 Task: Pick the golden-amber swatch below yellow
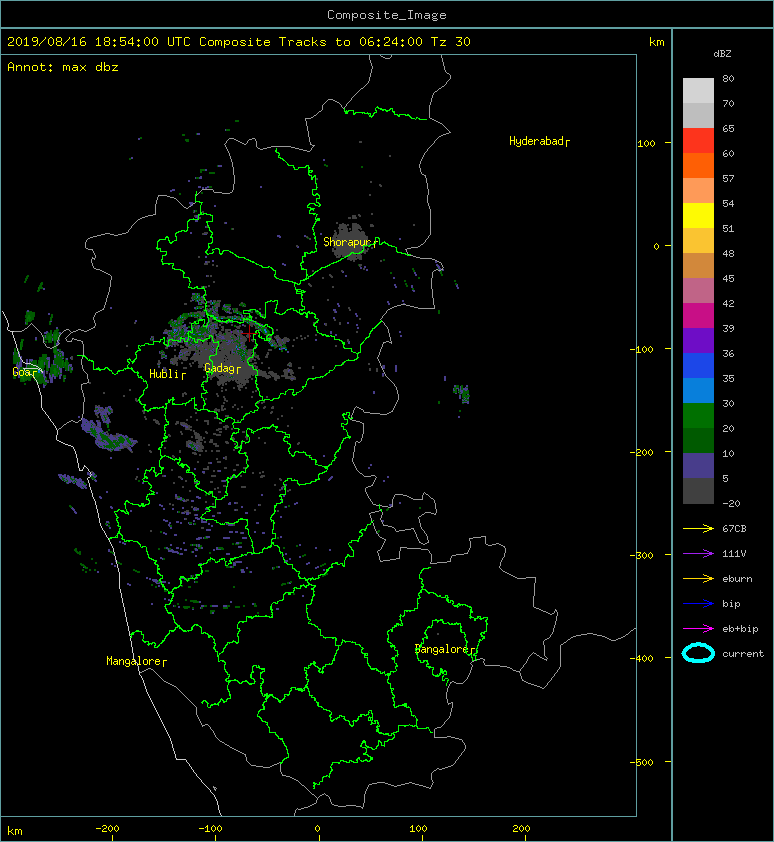pos(698,241)
